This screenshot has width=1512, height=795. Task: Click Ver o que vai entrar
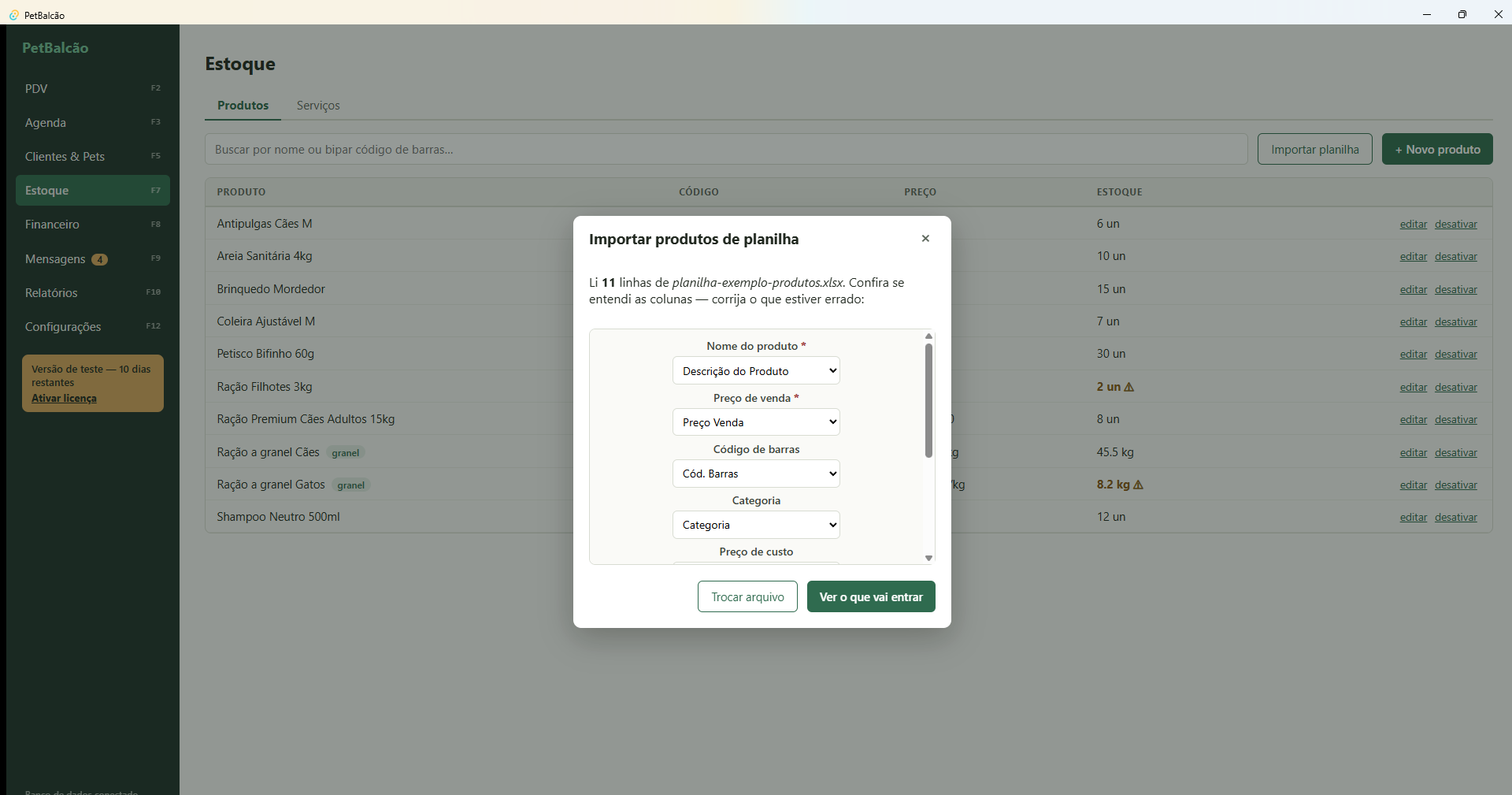click(871, 596)
